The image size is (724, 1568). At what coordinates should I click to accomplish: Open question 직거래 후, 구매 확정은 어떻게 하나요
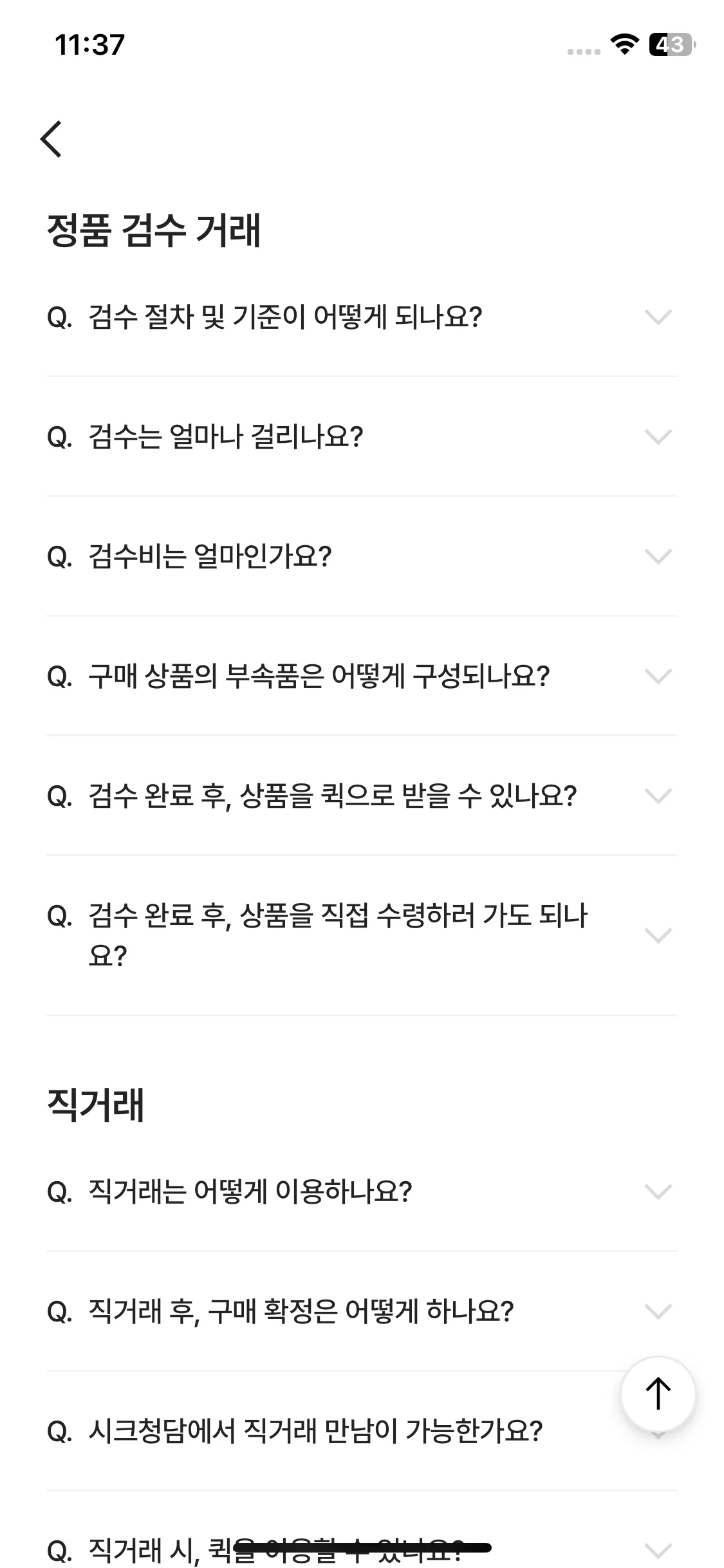362,1311
